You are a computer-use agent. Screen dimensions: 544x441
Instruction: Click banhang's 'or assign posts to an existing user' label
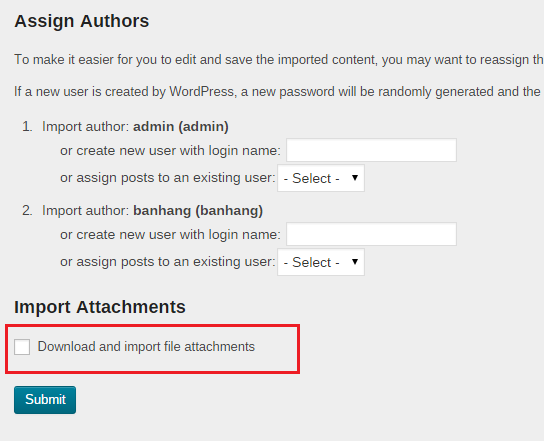click(x=168, y=262)
